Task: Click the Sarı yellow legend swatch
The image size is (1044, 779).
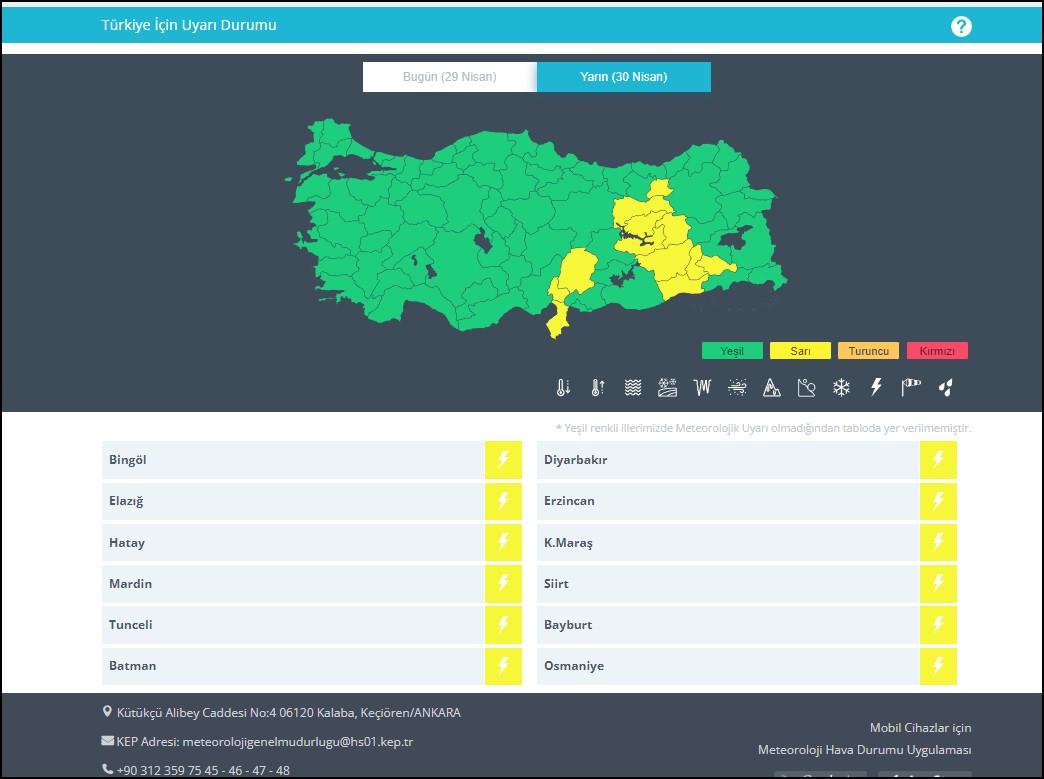Action: point(800,351)
